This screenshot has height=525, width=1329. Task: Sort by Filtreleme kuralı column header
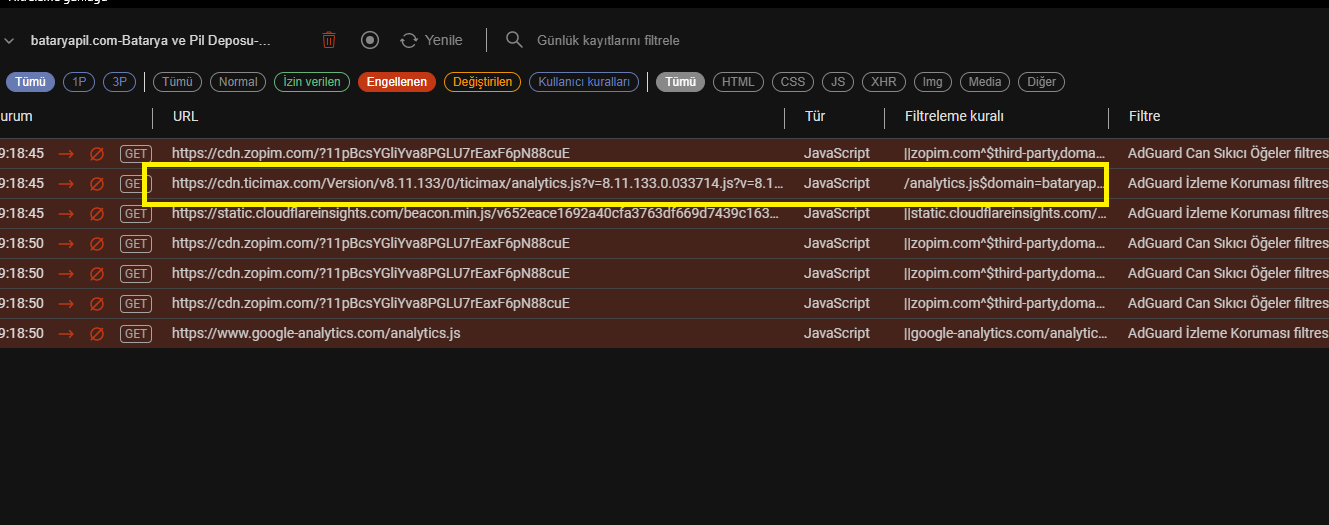click(x=954, y=117)
